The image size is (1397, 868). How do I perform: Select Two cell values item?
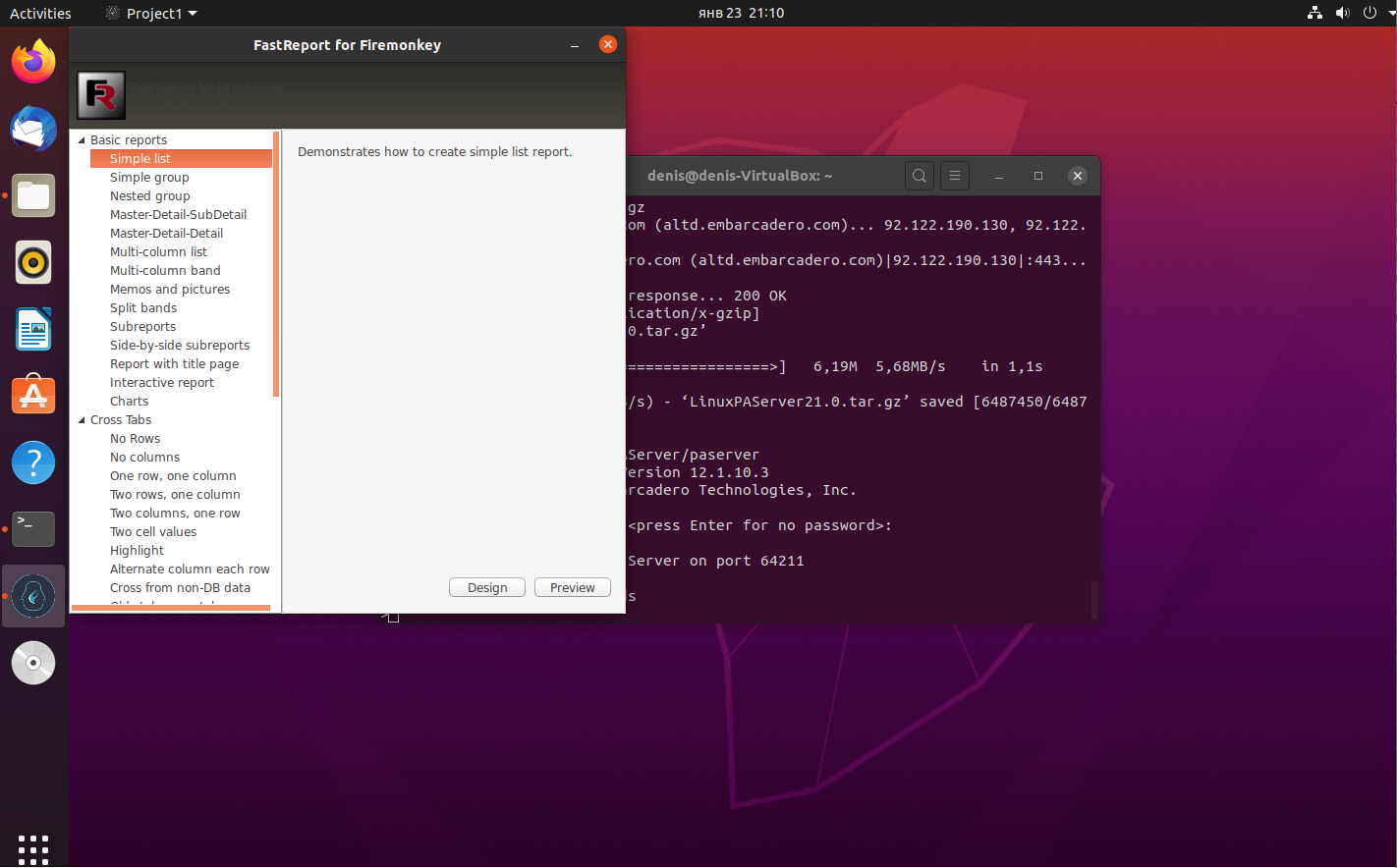(153, 532)
